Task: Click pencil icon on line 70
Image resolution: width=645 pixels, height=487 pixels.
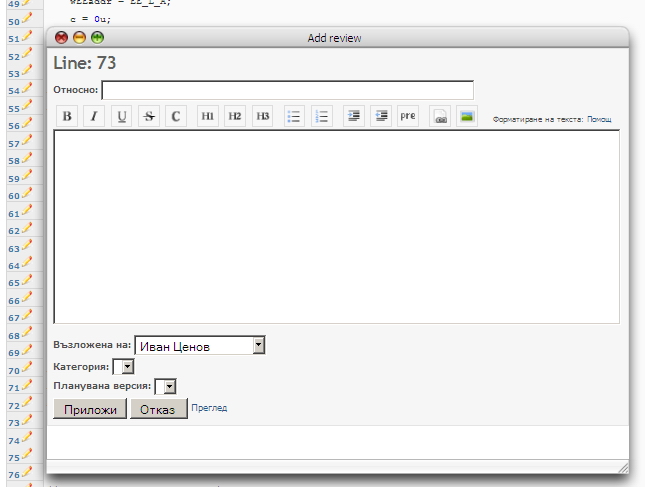Action: pos(27,367)
